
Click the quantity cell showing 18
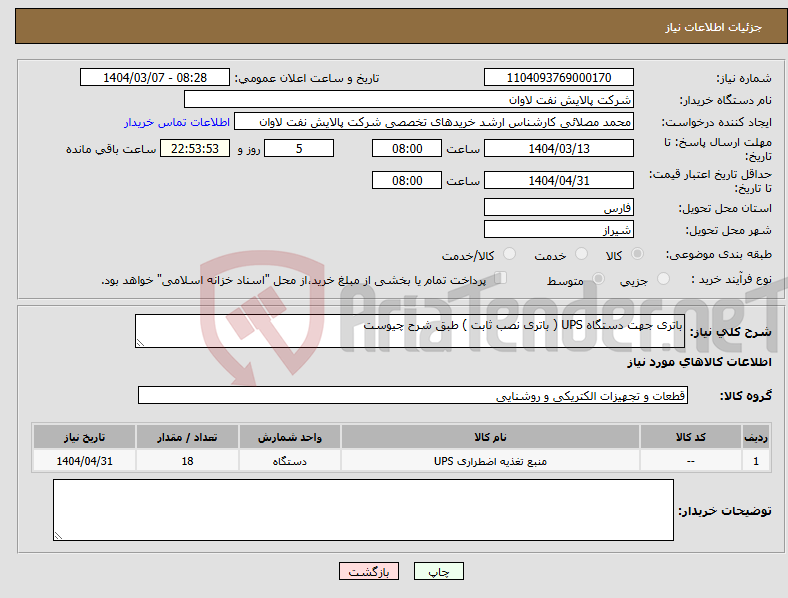click(187, 461)
